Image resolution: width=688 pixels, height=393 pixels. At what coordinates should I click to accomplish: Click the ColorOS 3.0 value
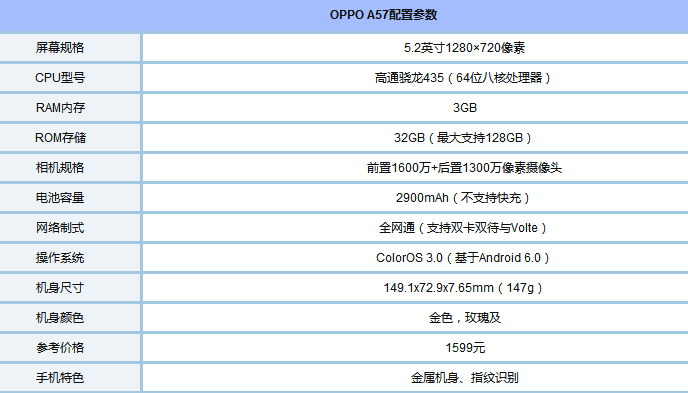[x=464, y=257]
